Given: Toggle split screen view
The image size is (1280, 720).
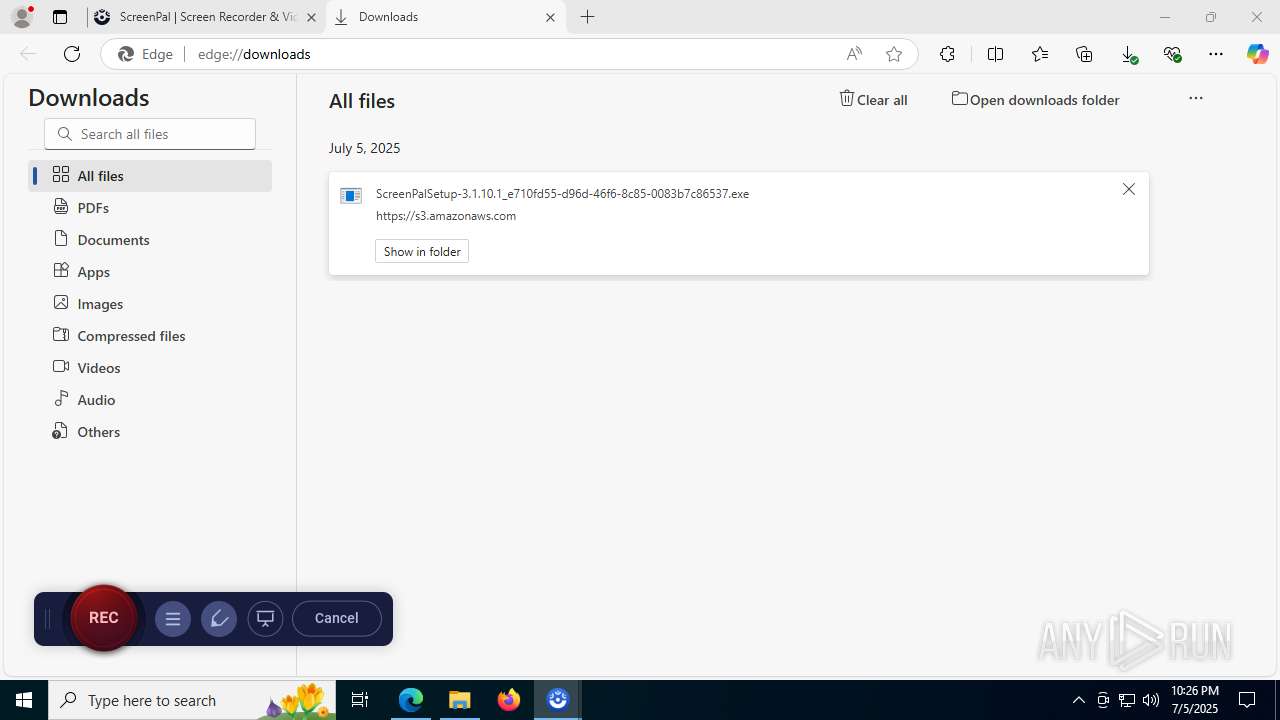Looking at the screenshot, I should pyautogui.click(x=995, y=54).
